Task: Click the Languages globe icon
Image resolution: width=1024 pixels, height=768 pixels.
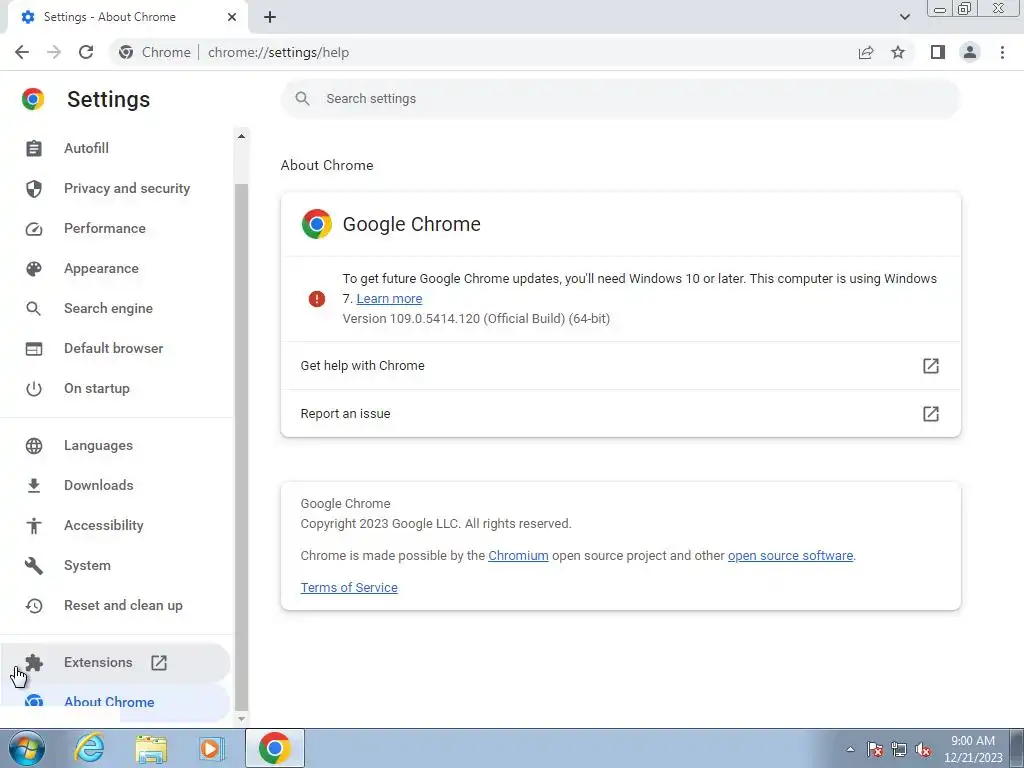Action: (x=34, y=445)
